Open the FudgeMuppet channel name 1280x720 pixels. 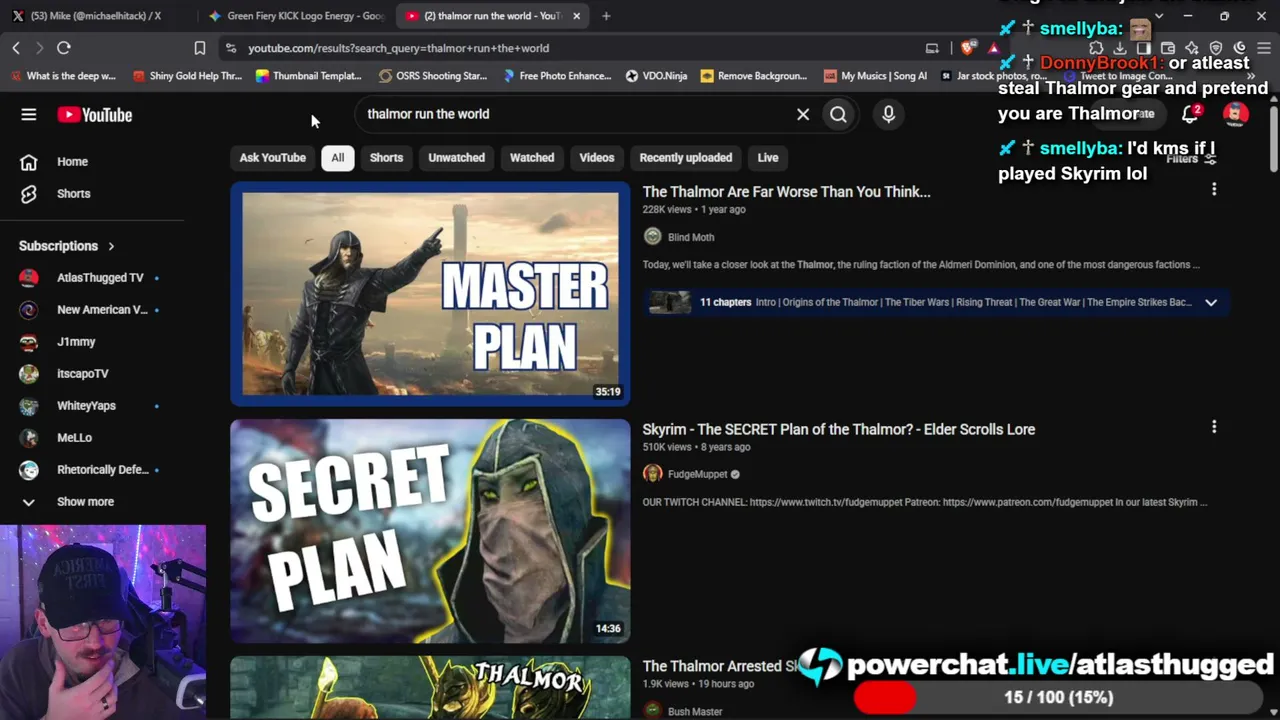[x=698, y=474]
